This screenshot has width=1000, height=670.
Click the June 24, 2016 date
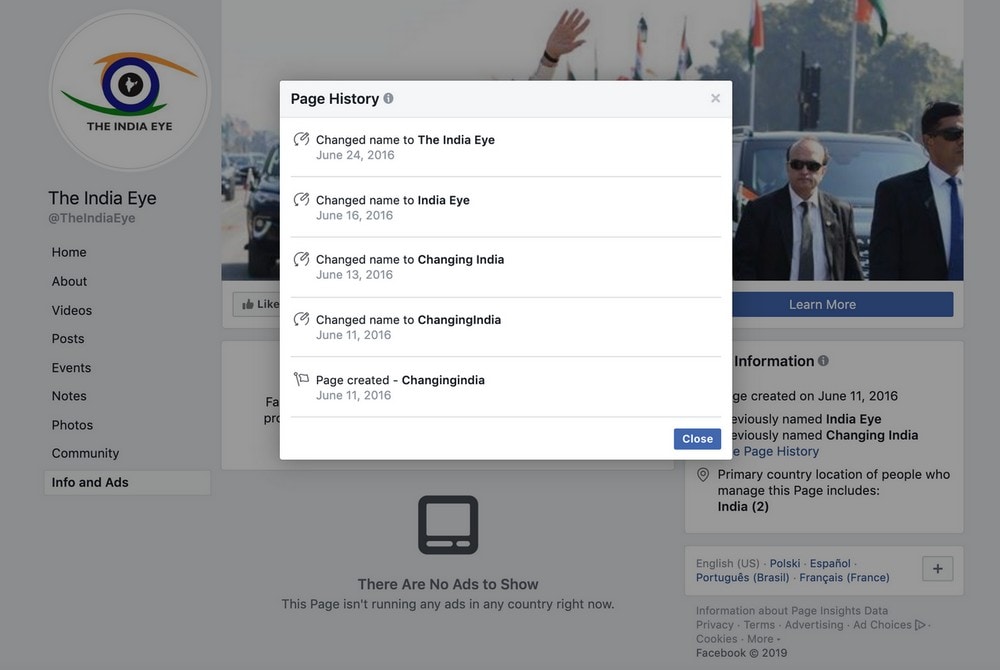(355, 155)
